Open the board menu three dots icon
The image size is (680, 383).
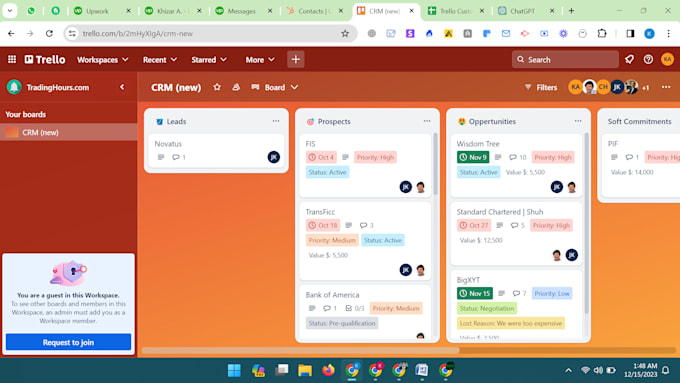(666, 87)
